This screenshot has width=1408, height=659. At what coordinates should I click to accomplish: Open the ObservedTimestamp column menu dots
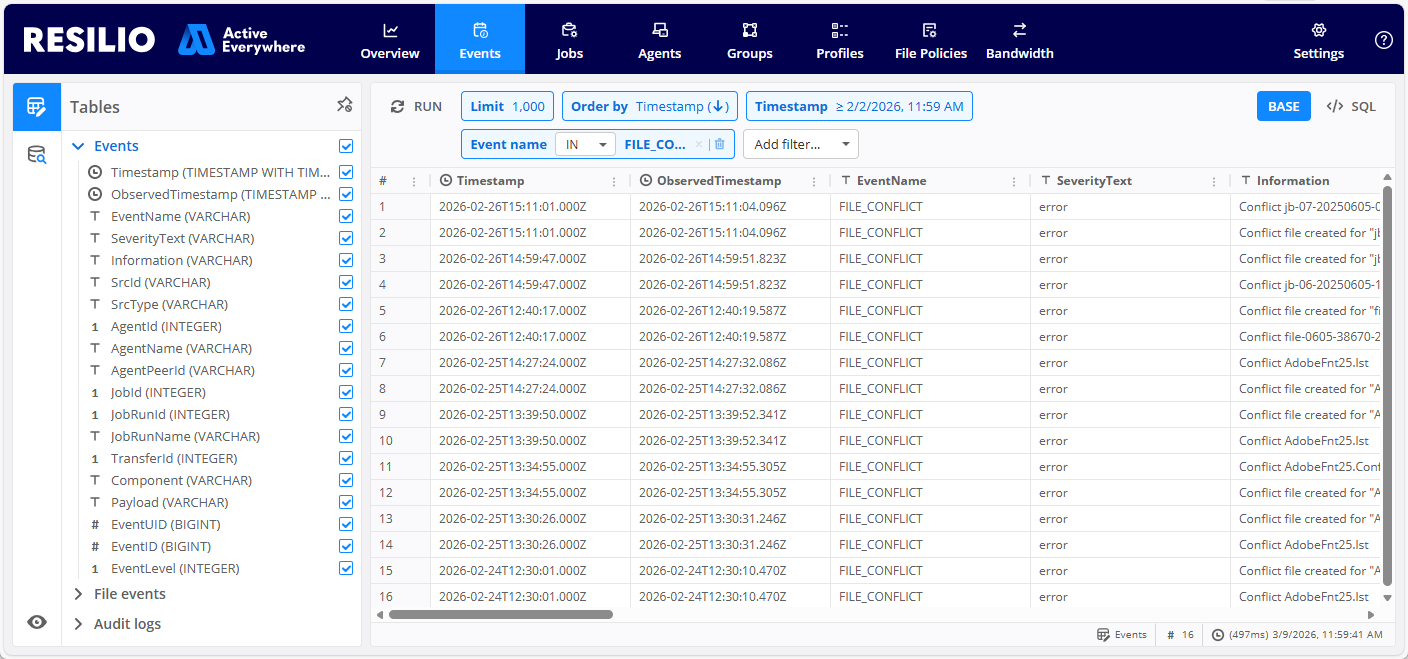814,181
